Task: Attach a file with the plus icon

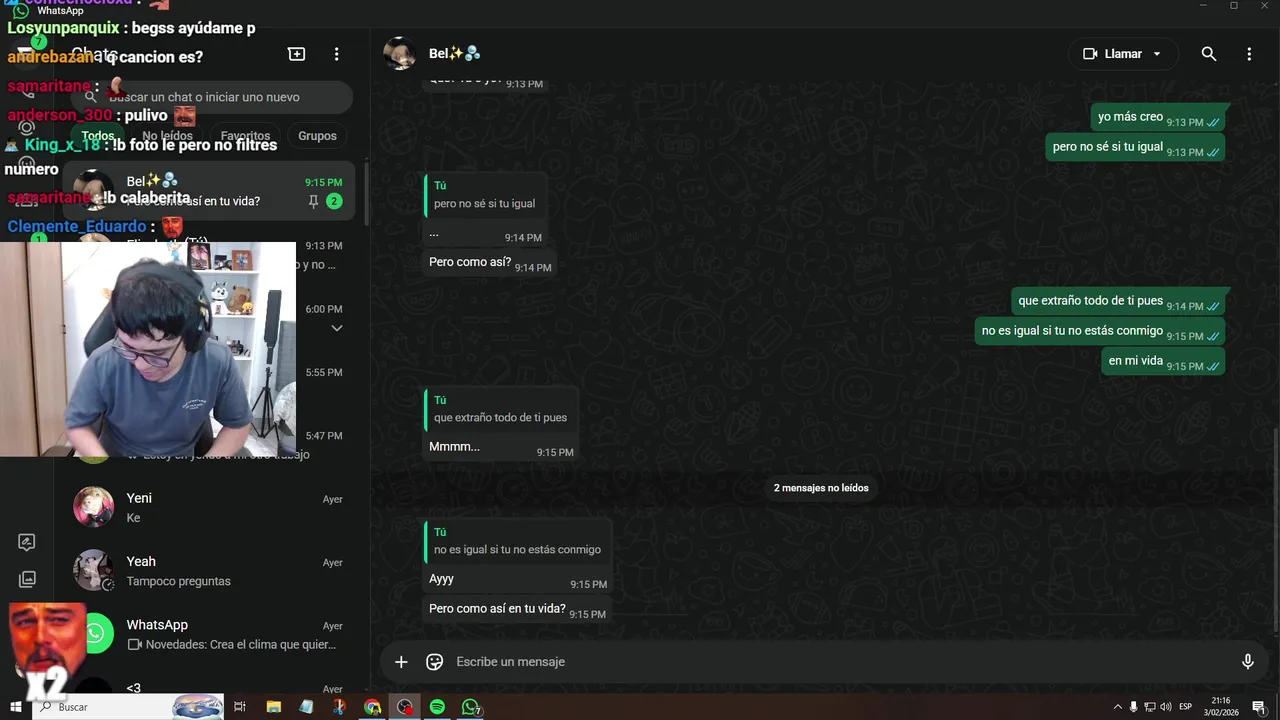Action: 401,662
